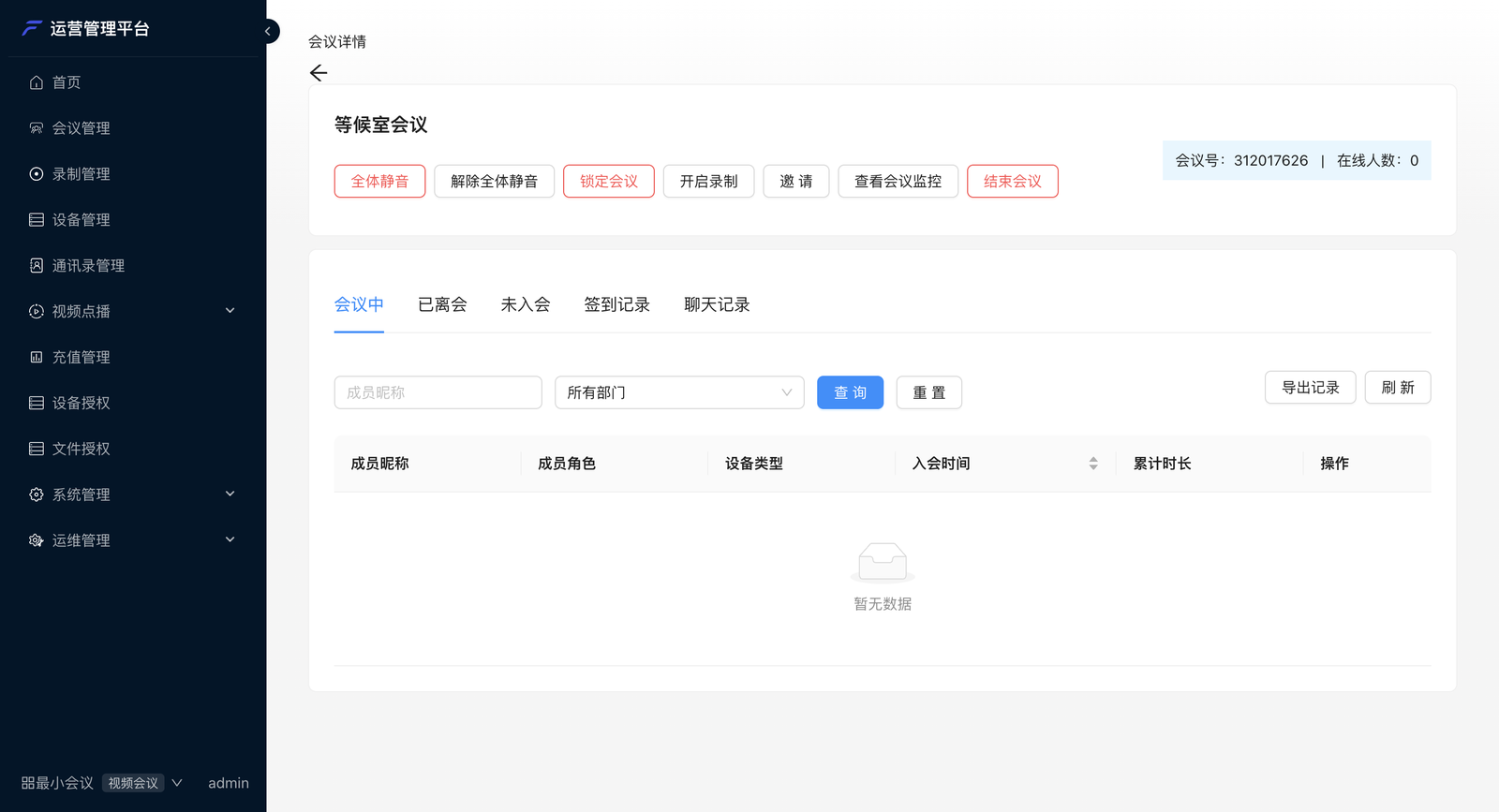The height and width of the screenshot is (812, 1499).
Task: Click the 会议号 312017626 text
Action: [1242, 160]
